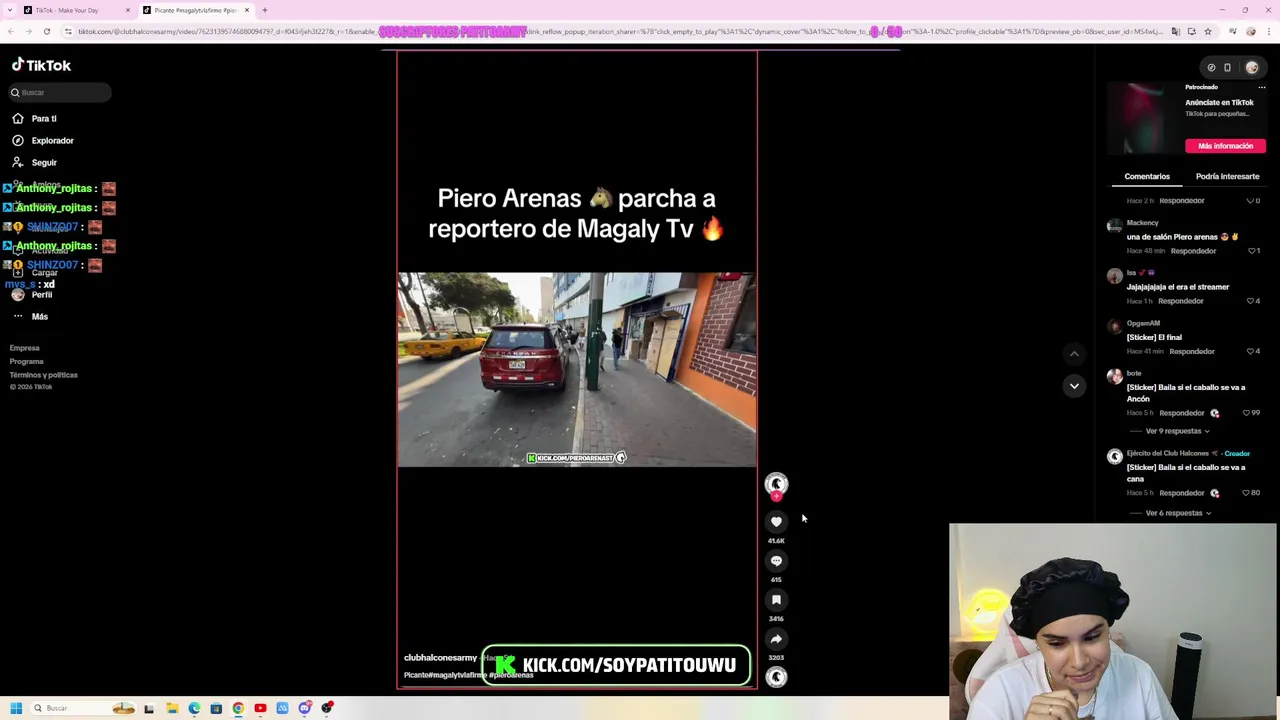
Task: Open Explorar in the sidebar
Action: (52, 140)
